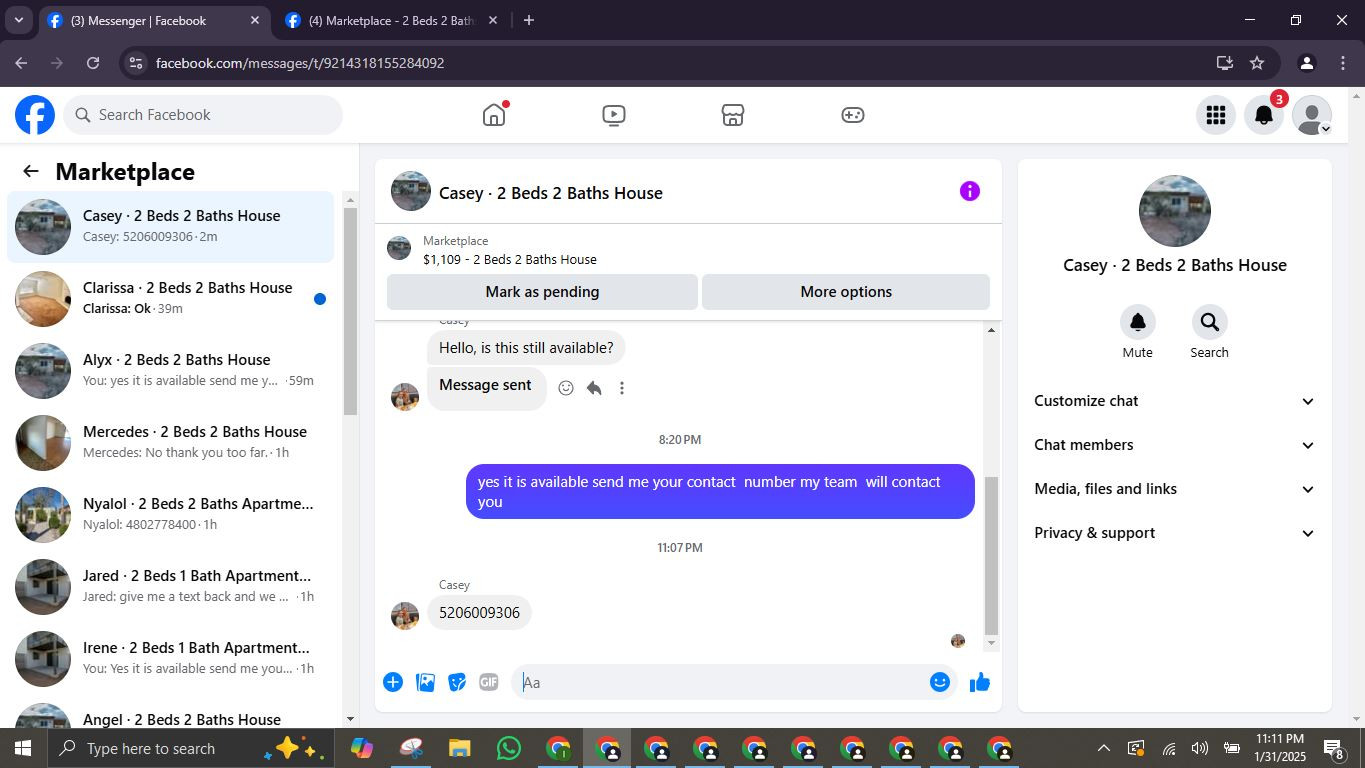Attach a photo file icon
The height and width of the screenshot is (768, 1365).
tap(425, 682)
